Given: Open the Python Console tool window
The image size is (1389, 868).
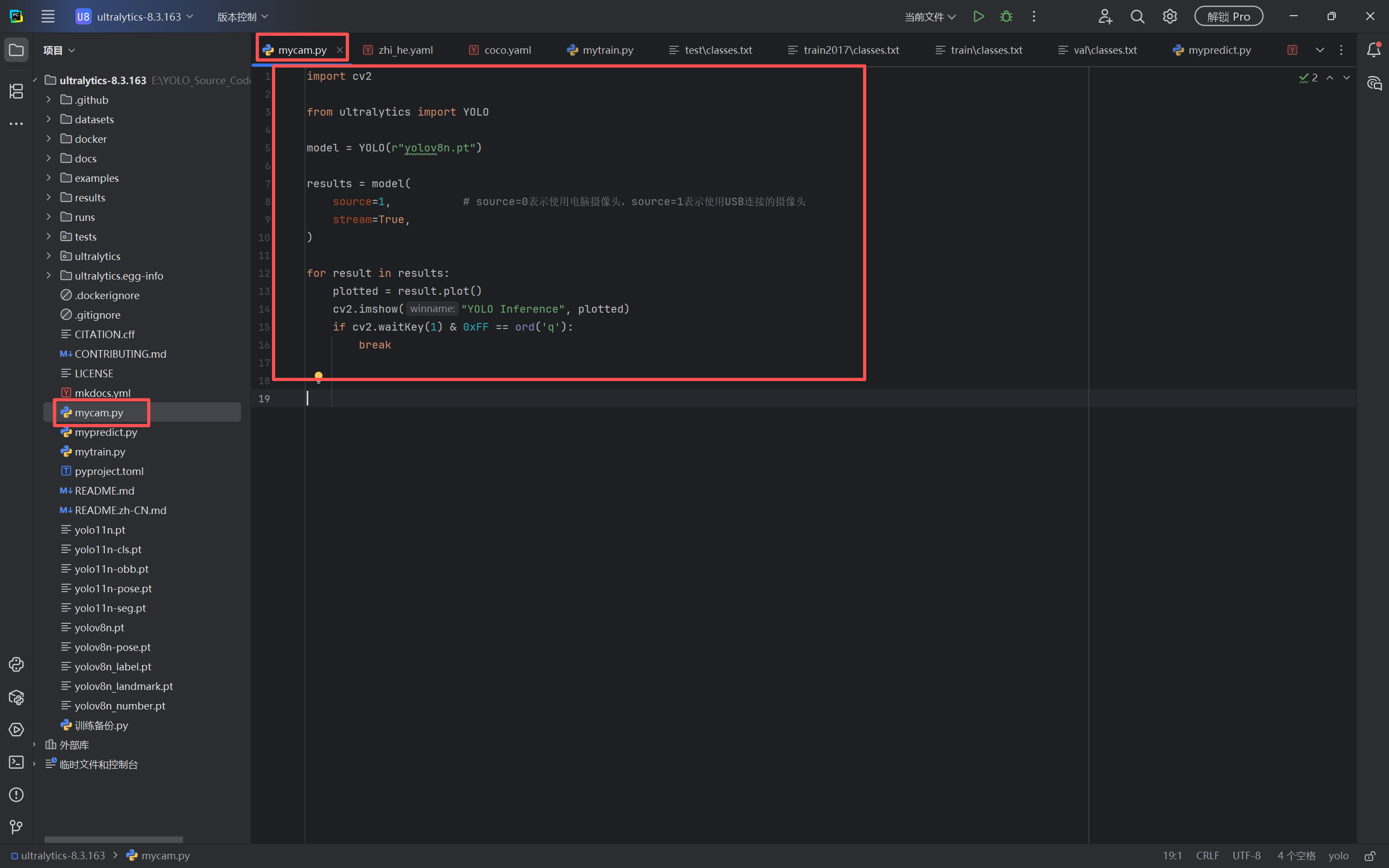Looking at the screenshot, I should point(16,665).
